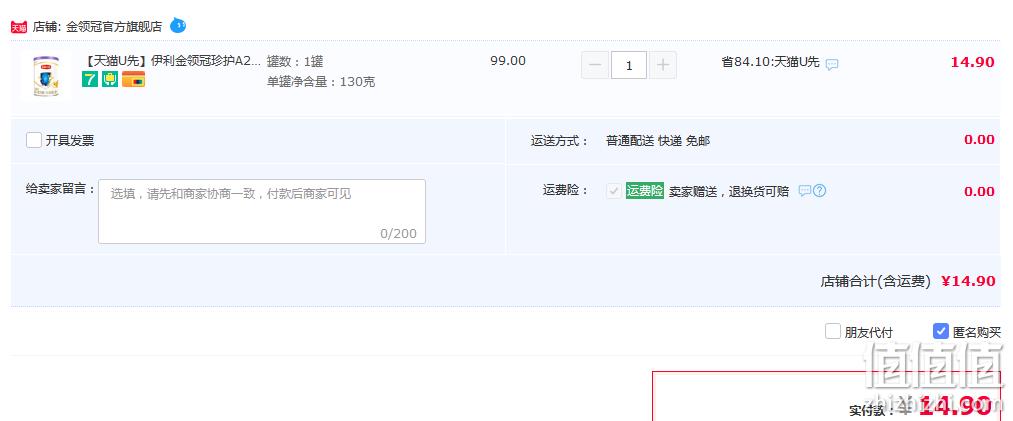The image size is (1013, 421).
Task: Click the unit price 99.00
Action: coord(508,61)
